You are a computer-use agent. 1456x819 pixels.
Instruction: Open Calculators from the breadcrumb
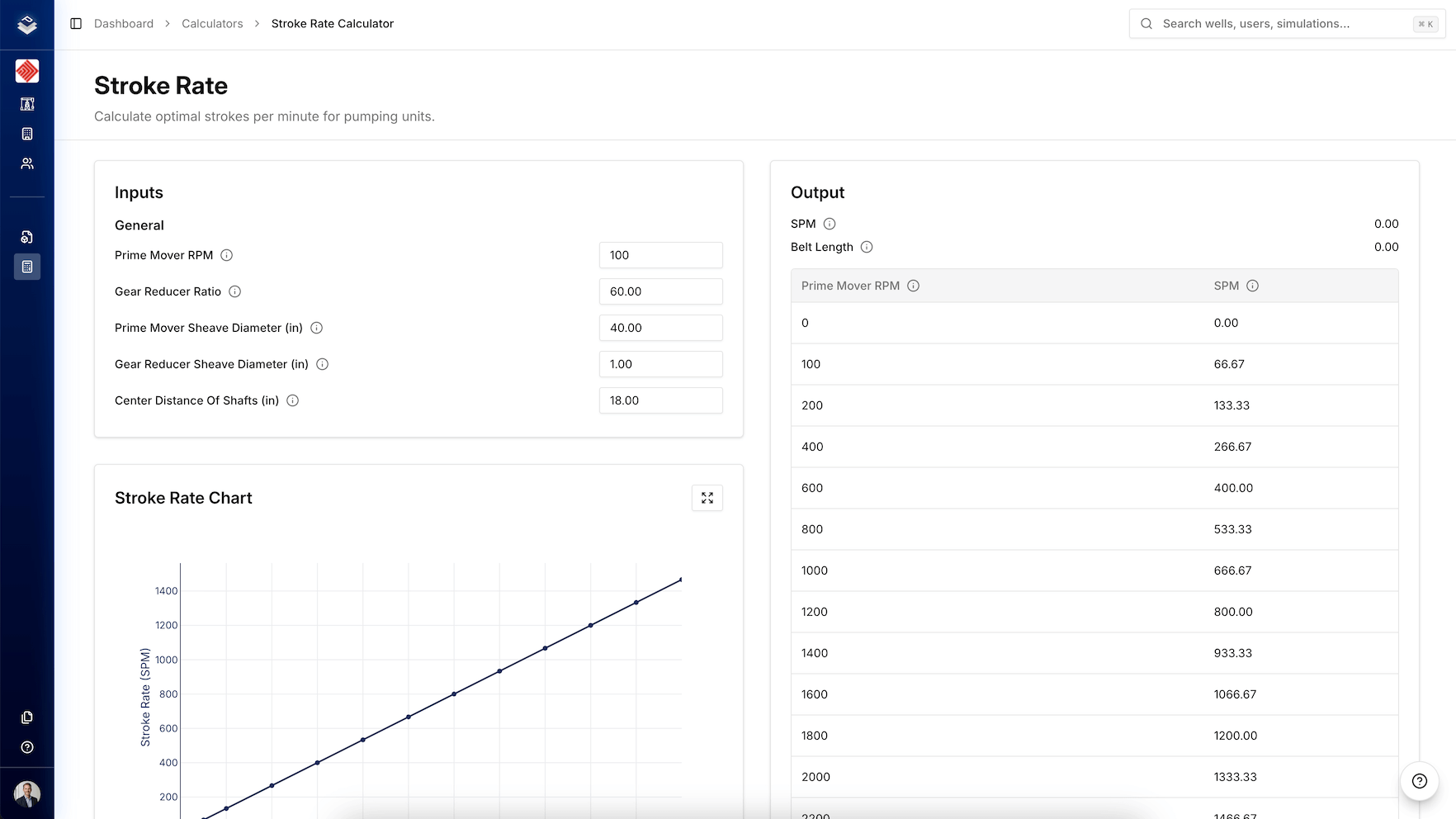[x=212, y=23]
